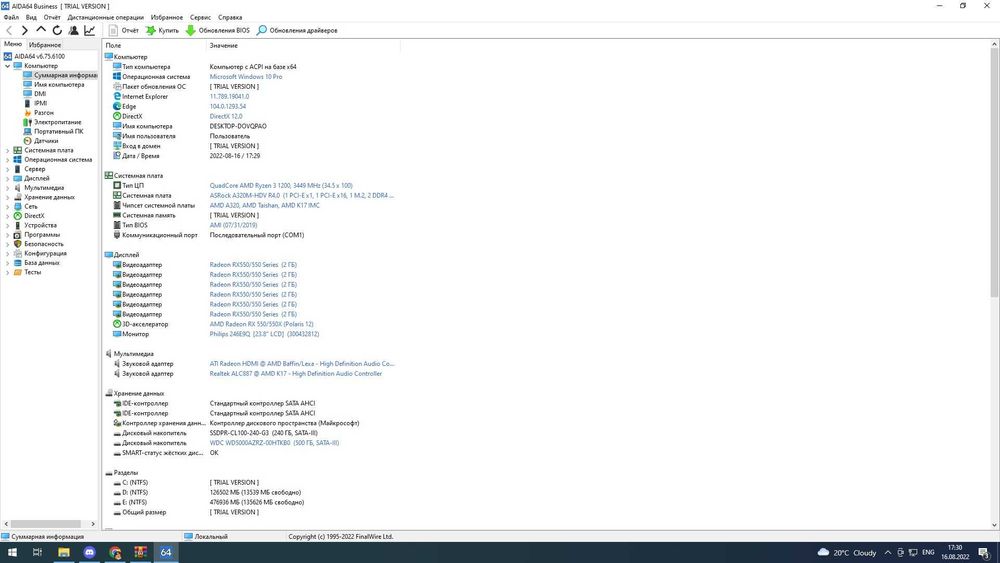Select the Устройства tree item
Image resolution: width=1000 pixels, height=563 pixels.
pyautogui.click(x=40, y=225)
